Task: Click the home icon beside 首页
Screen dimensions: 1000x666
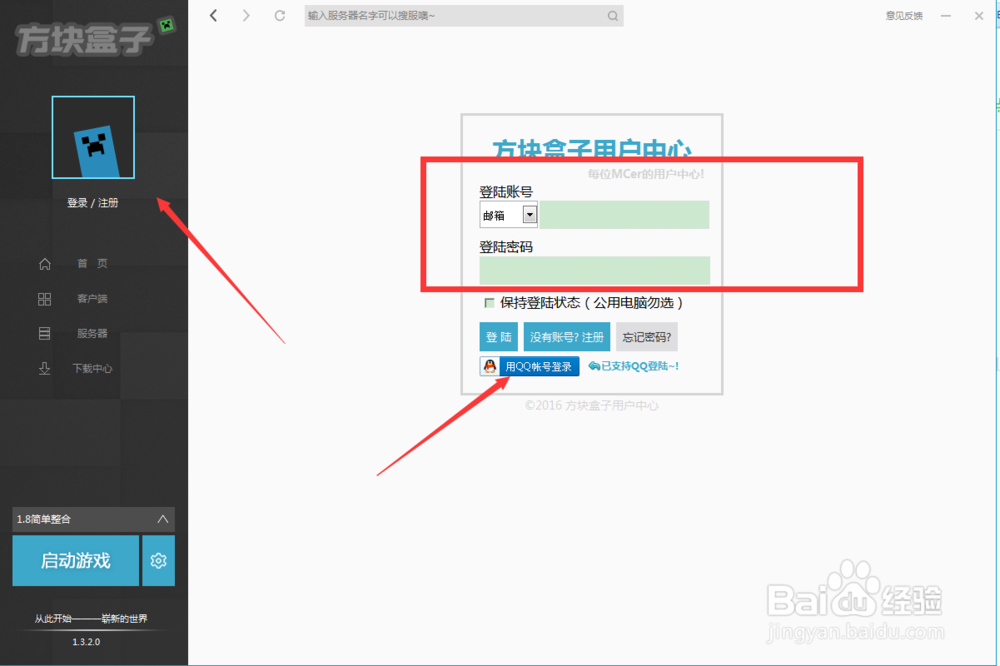Action: point(45,263)
